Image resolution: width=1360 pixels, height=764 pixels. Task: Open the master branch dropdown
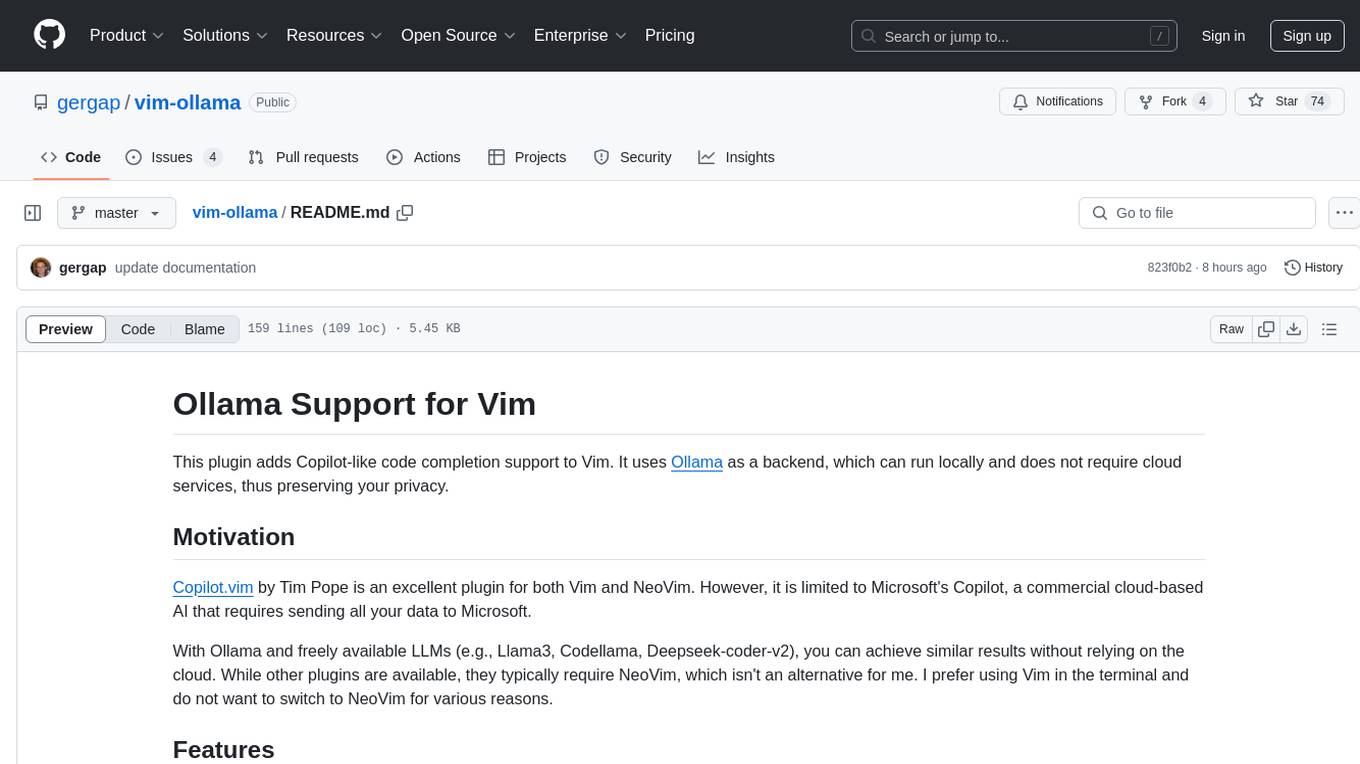point(117,213)
